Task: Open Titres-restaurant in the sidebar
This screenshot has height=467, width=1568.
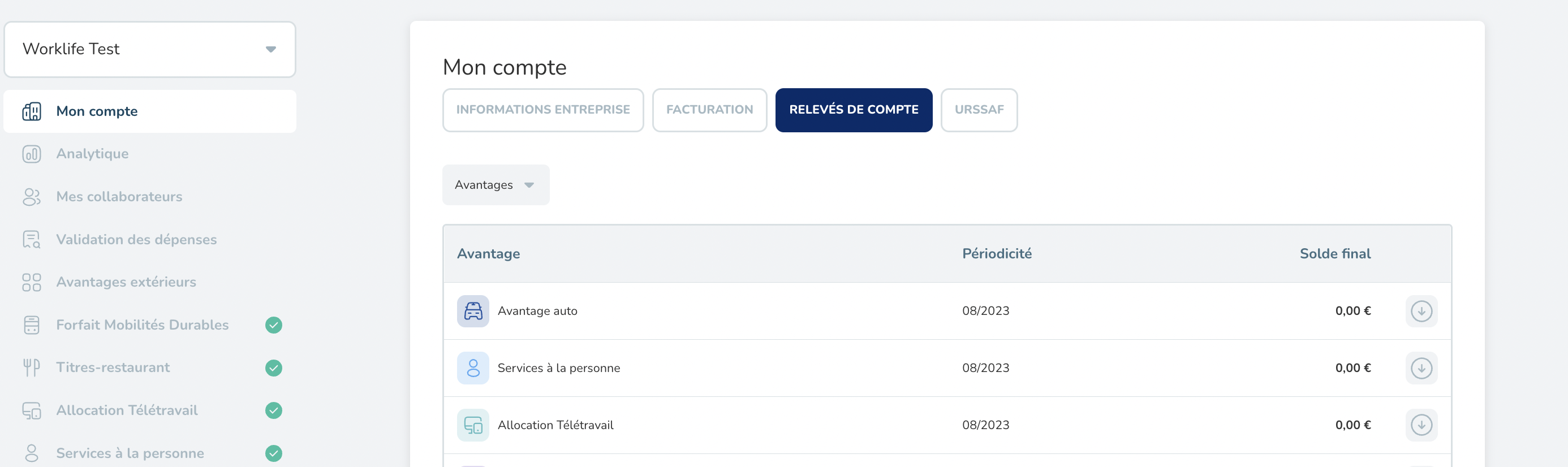Action: (x=113, y=368)
